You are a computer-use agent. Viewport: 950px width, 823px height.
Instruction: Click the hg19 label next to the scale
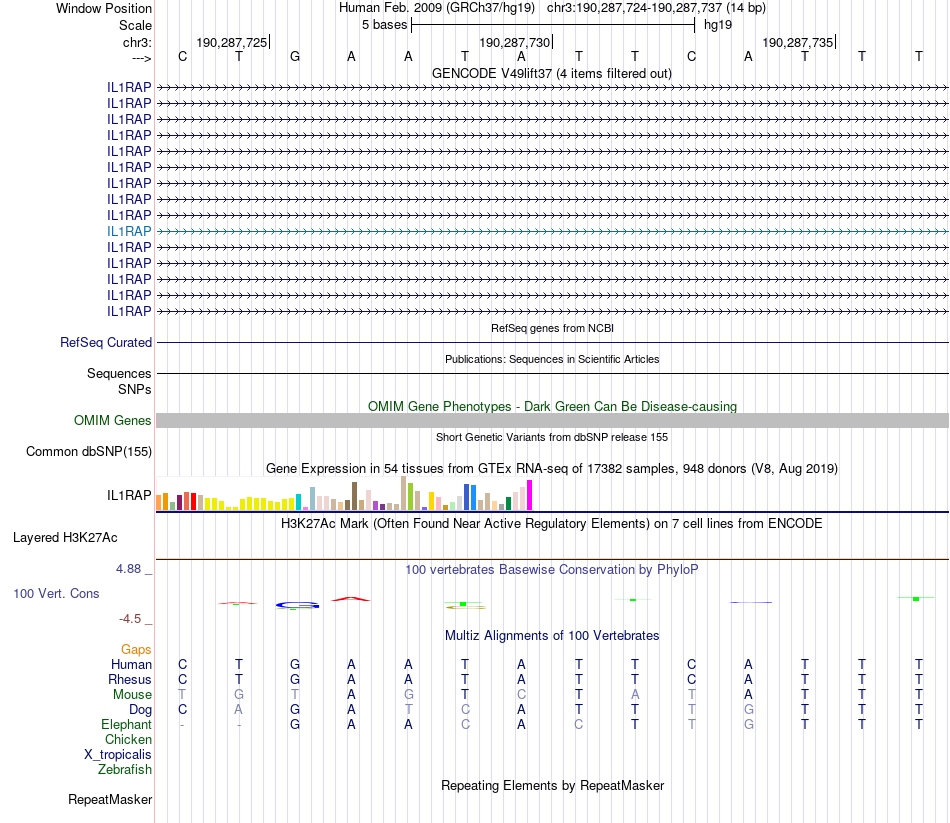[x=718, y=25]
